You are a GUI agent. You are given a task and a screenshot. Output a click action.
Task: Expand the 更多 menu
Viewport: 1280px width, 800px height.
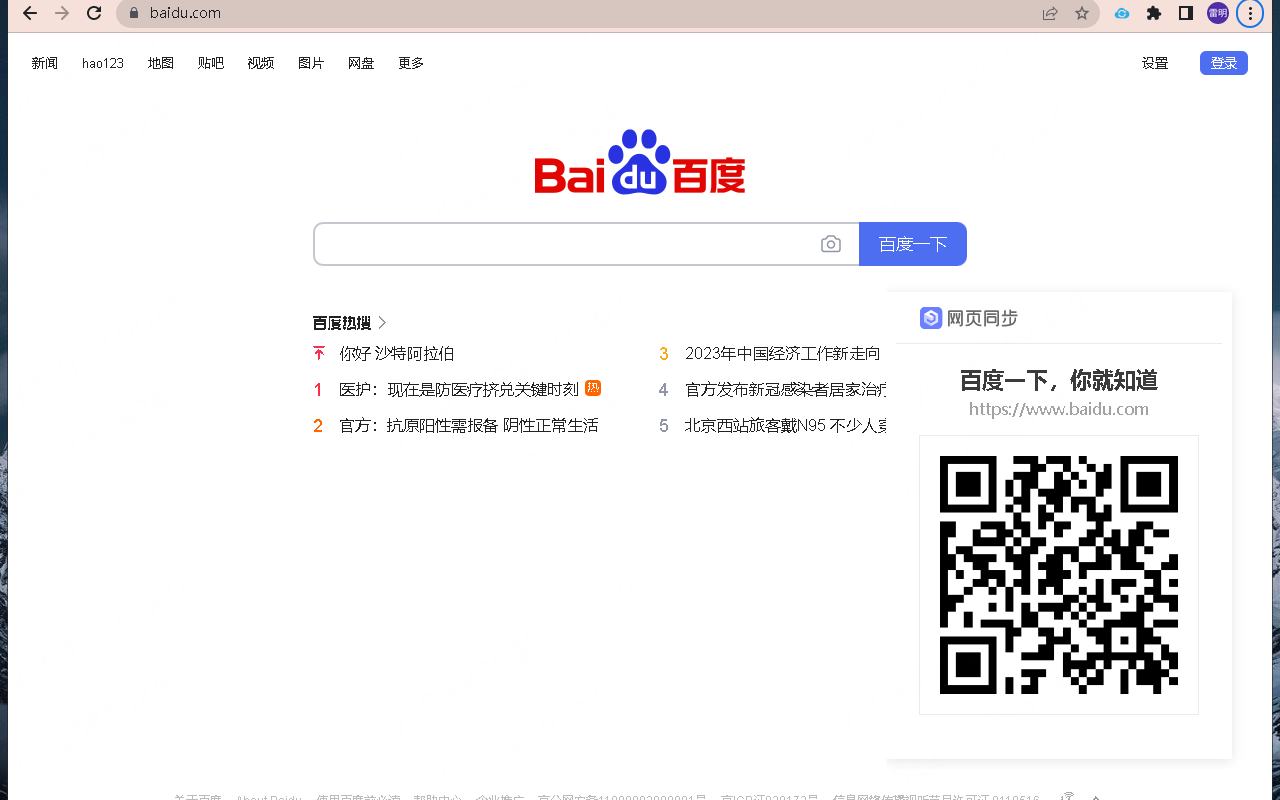[411, 63]
